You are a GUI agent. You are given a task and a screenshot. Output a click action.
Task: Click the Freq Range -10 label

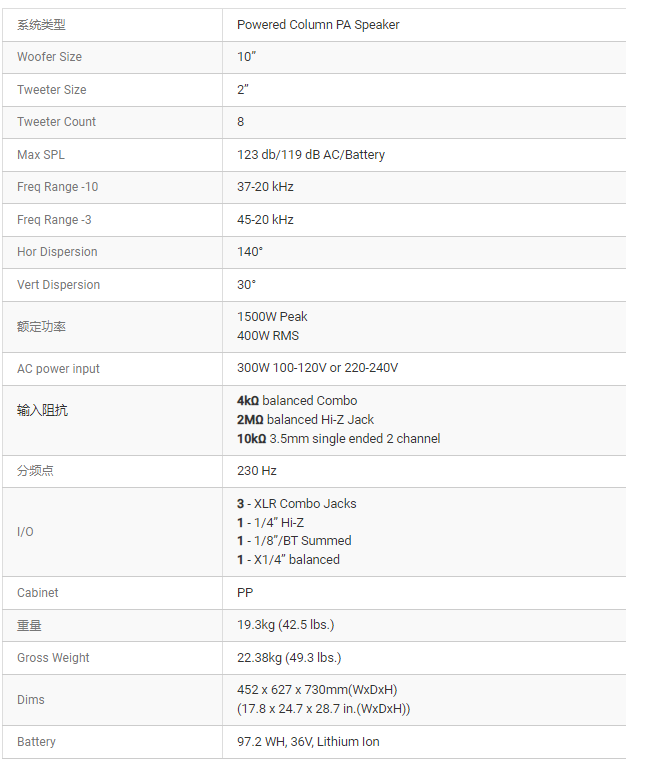click(x=57, y=187)
